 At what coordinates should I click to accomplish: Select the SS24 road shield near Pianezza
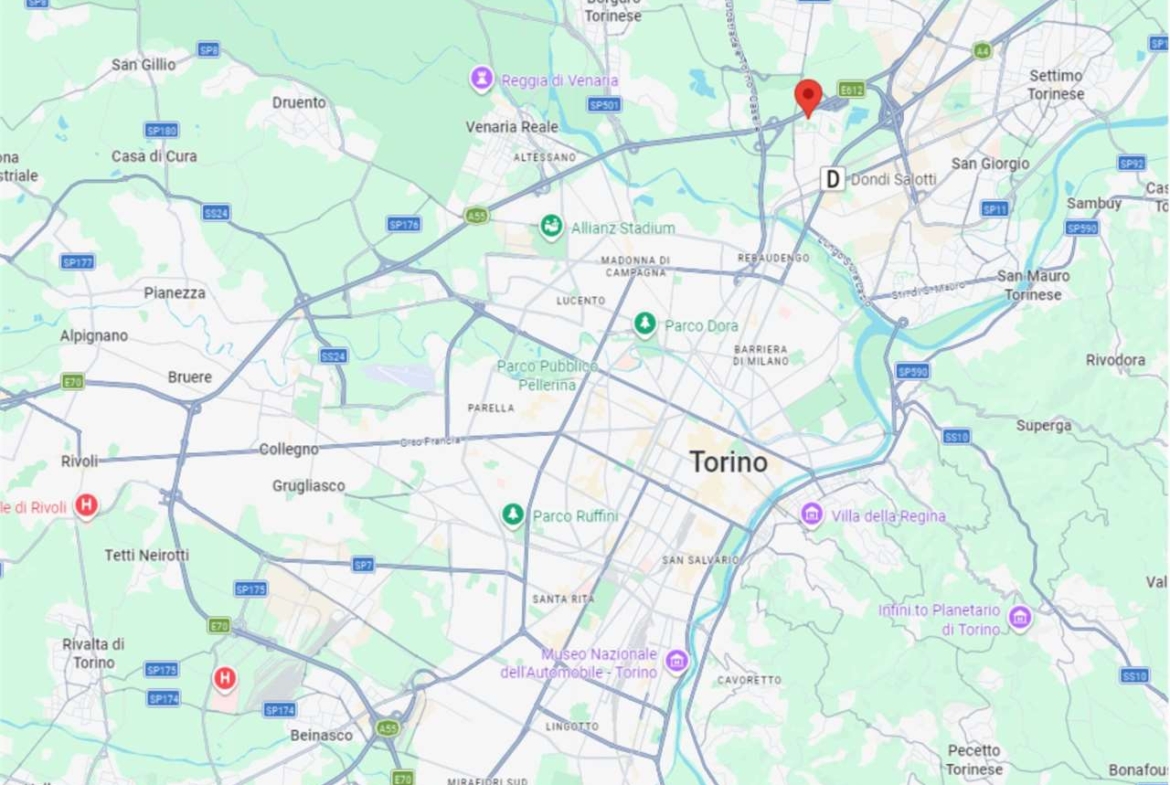tap(216, 213)
